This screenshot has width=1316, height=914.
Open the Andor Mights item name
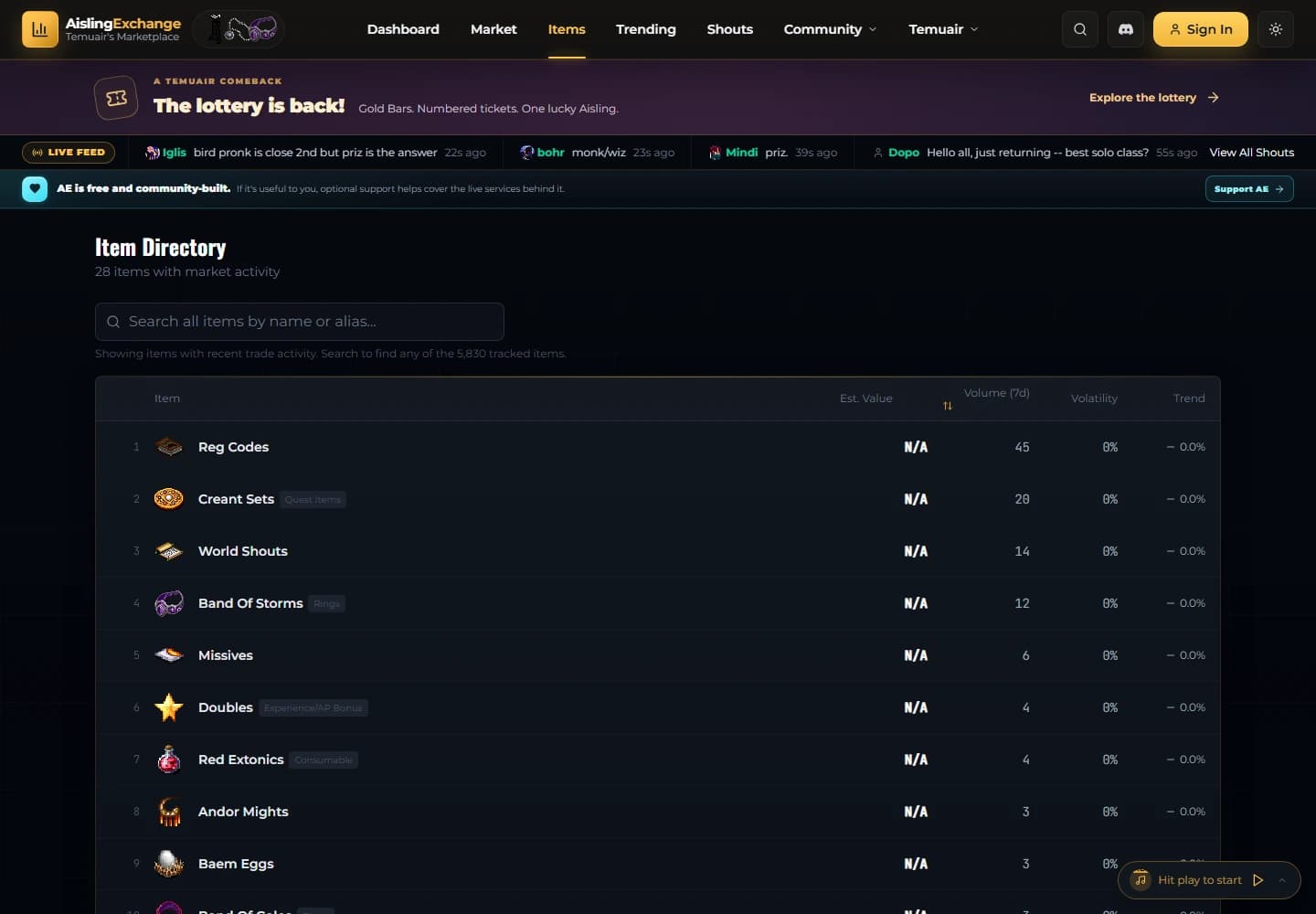(x=243, y=812)
